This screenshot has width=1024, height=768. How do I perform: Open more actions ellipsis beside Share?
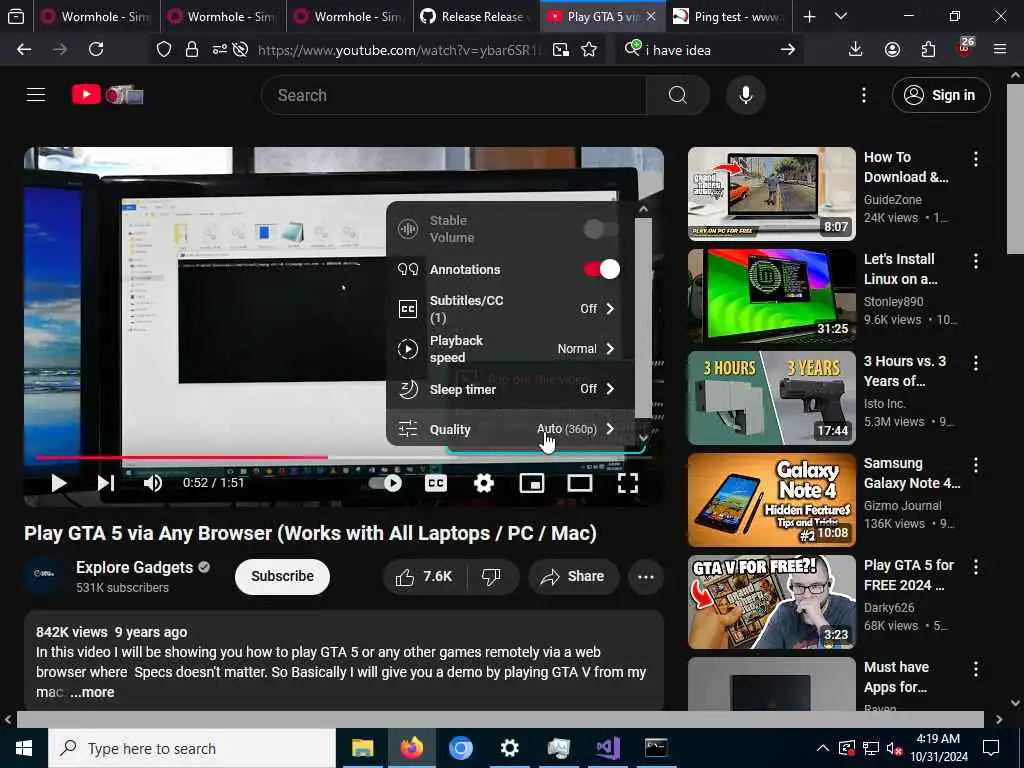(645, 577)
